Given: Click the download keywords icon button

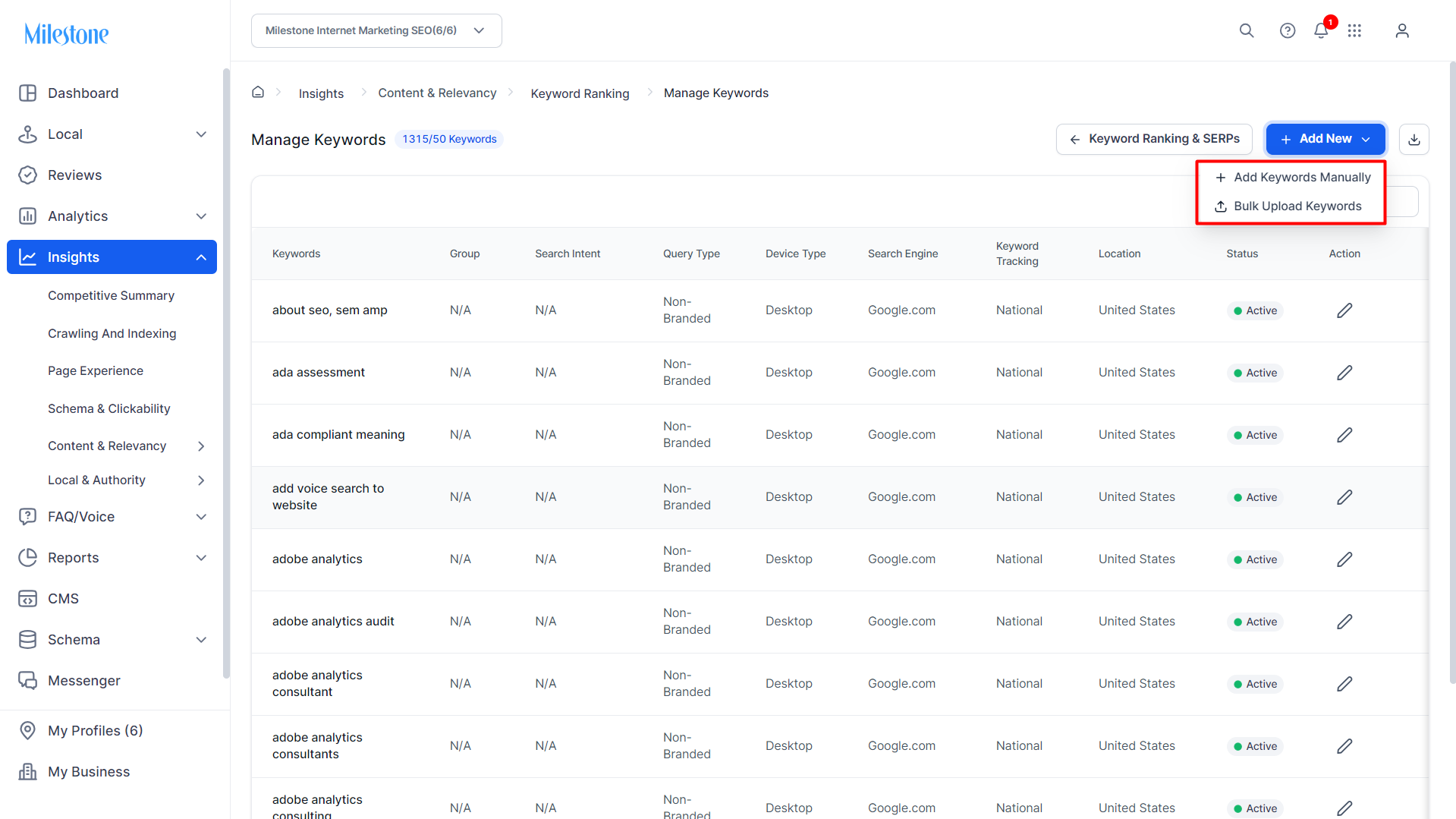Looking at the screenshot, I should click(1414, 140).
